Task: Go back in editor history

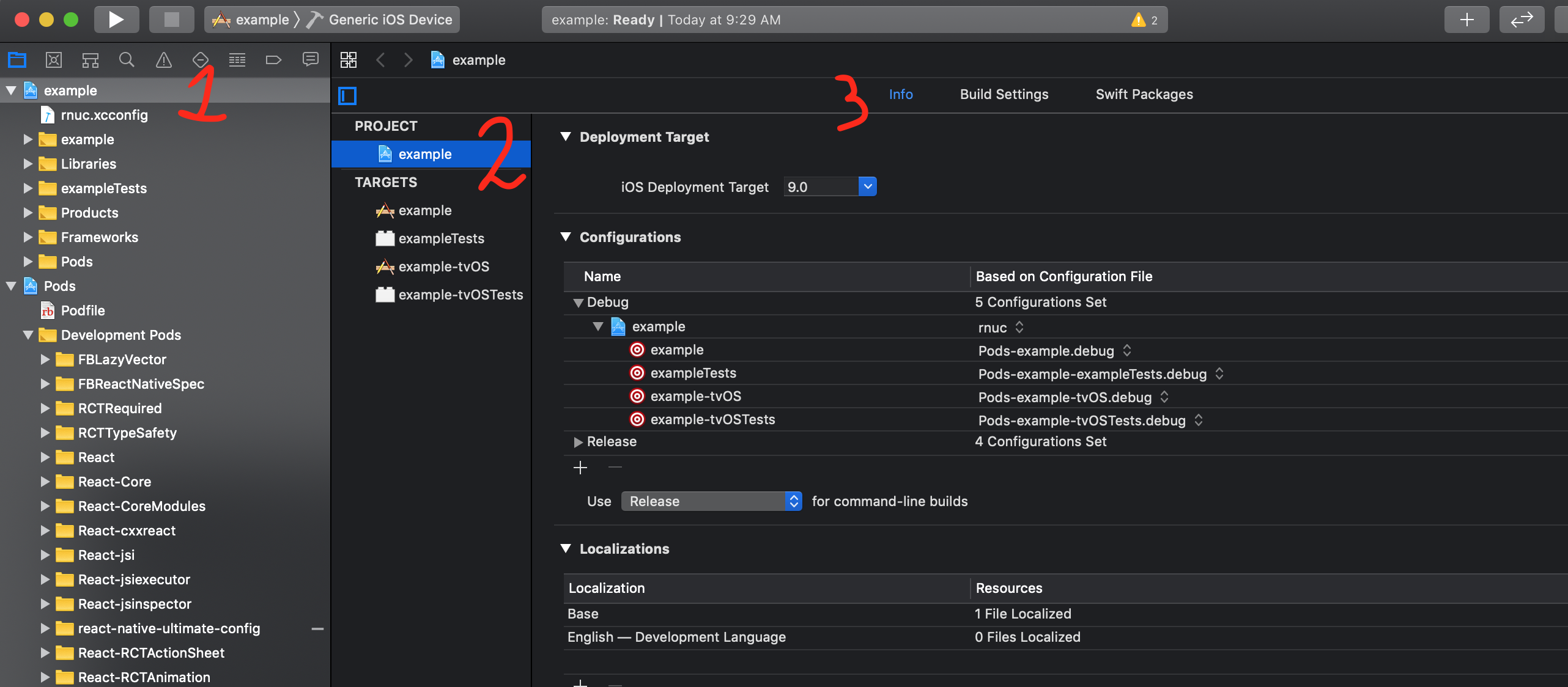Action: click(380, 60)
